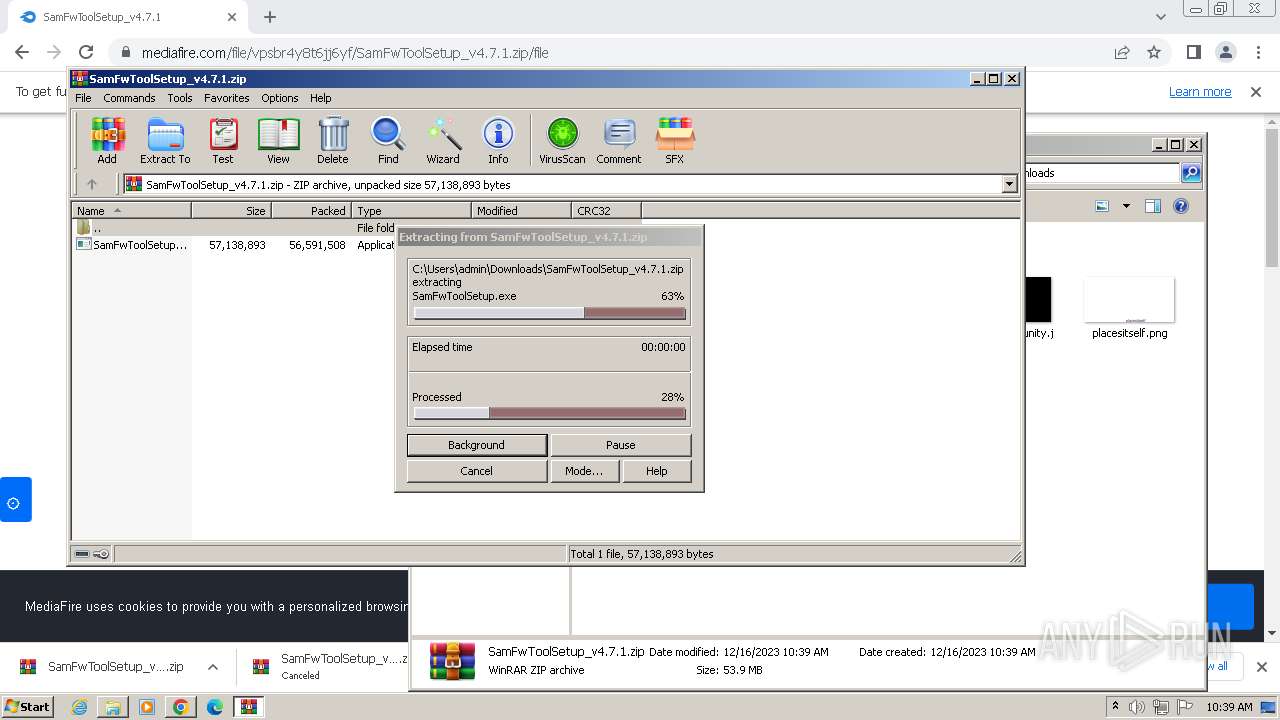Viewport: 1280px width, 720px height.
Task: Sort by Size column header
Action: (231, 210)
